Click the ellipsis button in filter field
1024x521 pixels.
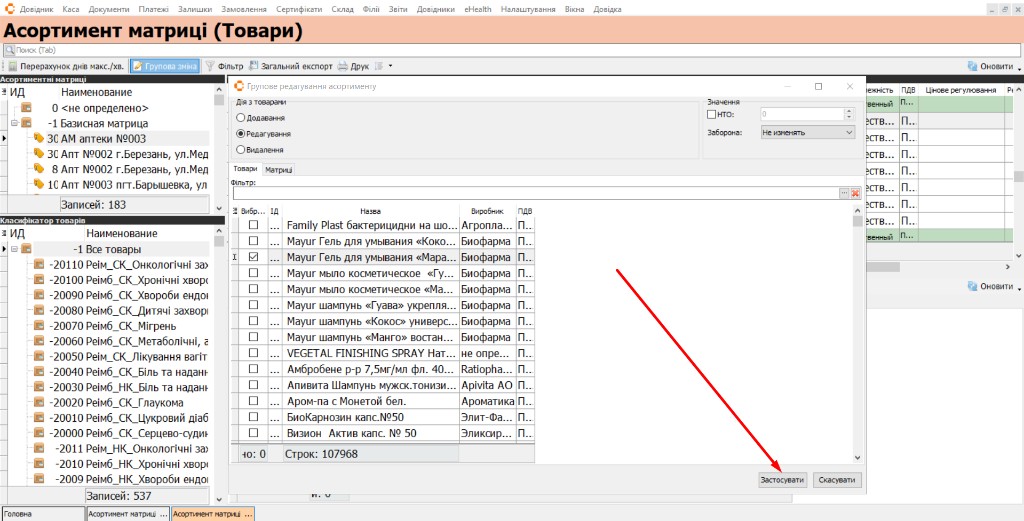pyautogui.click(x=844, y=193)
